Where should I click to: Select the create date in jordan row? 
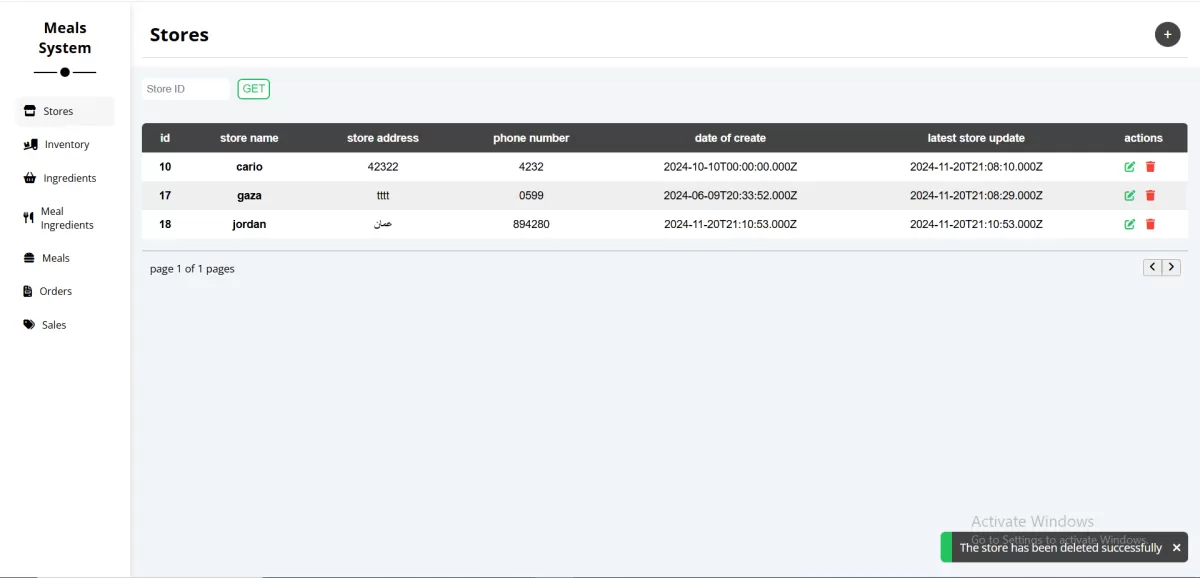[730, 225]
